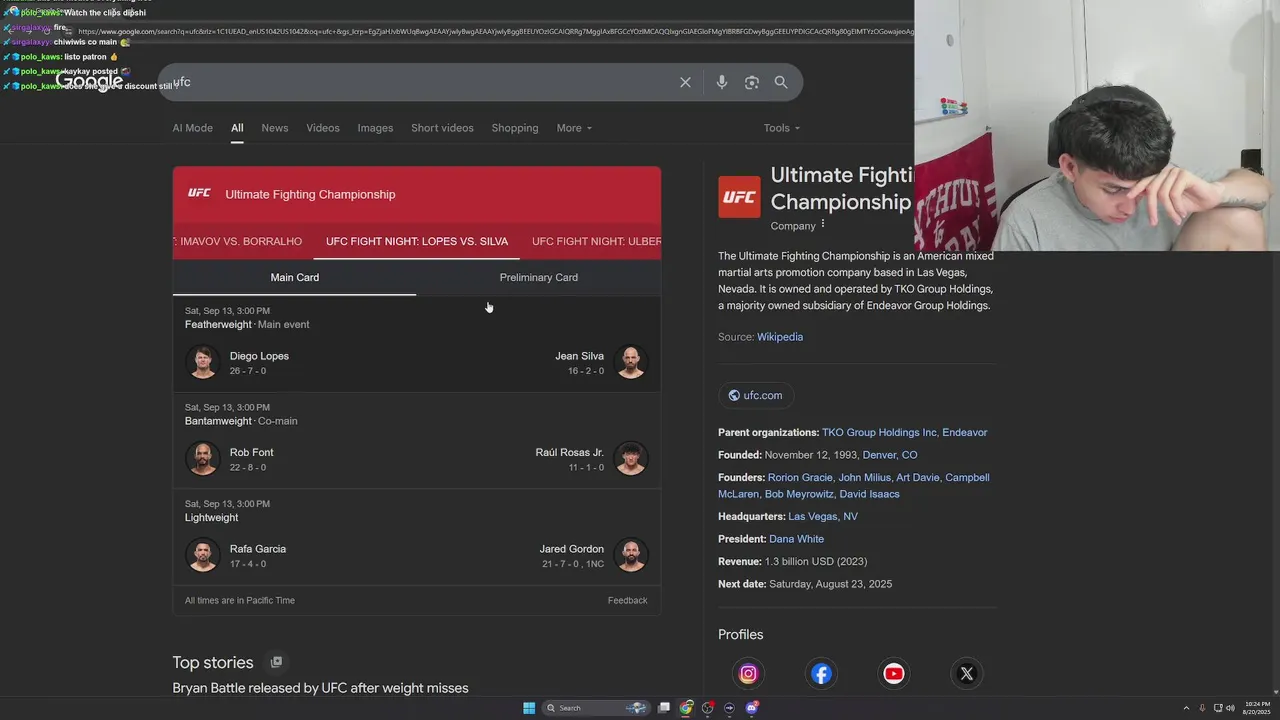The height and width of the screenshot is (720, 1280).
Task: Open Jean Silva fighter photo
Action: (631, 362)
